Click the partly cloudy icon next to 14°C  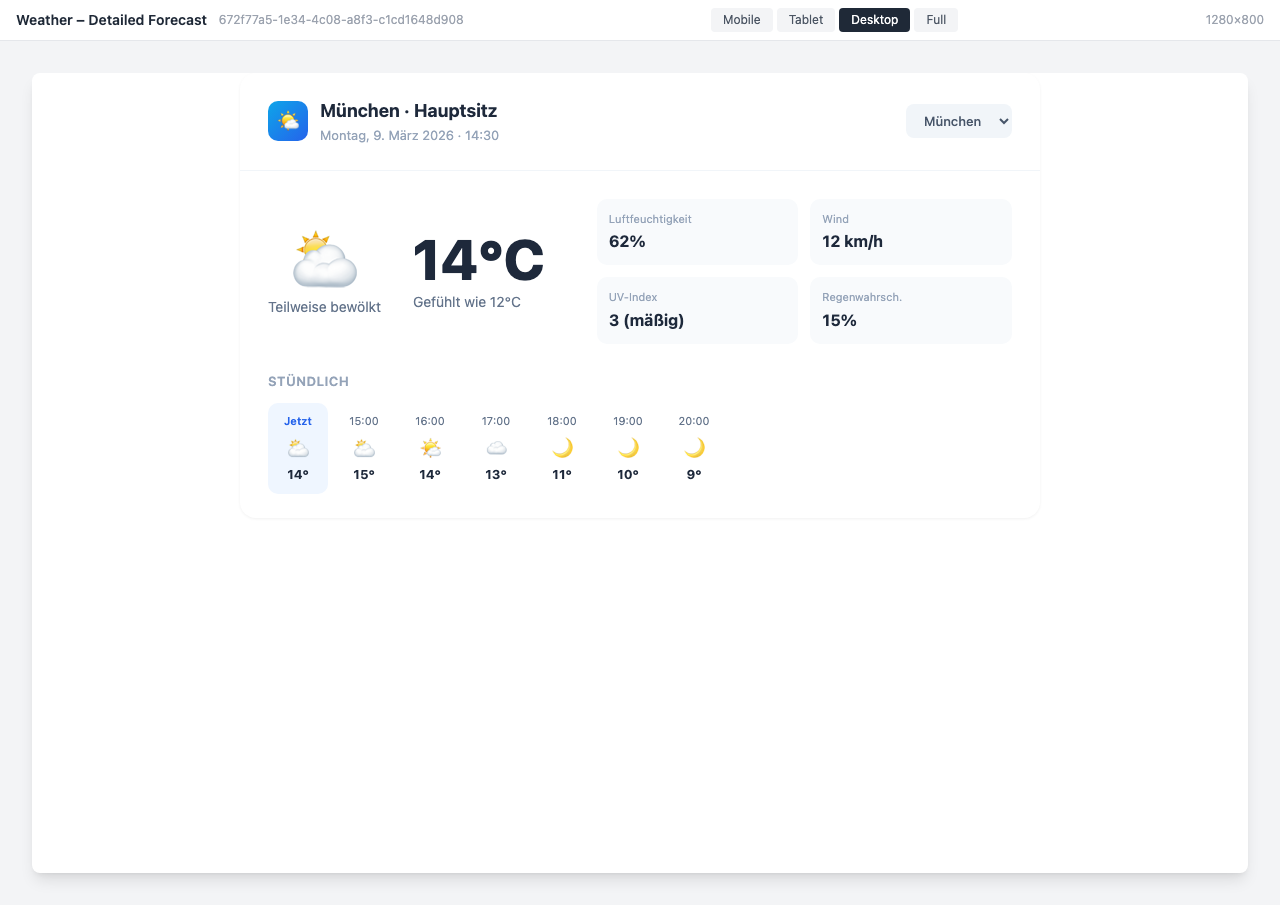pos(323,258)
